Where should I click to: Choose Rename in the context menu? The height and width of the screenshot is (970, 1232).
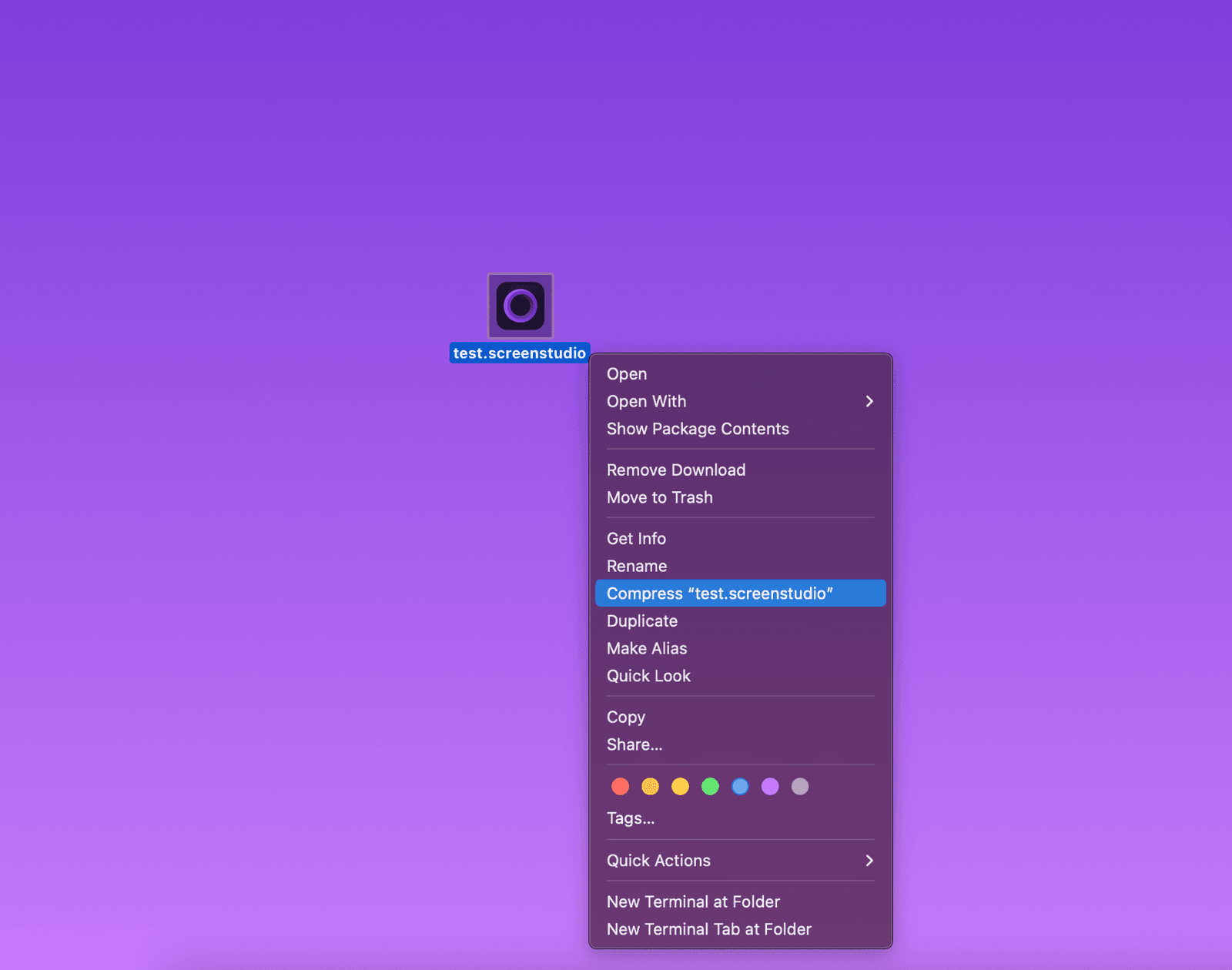pos(636,567)
